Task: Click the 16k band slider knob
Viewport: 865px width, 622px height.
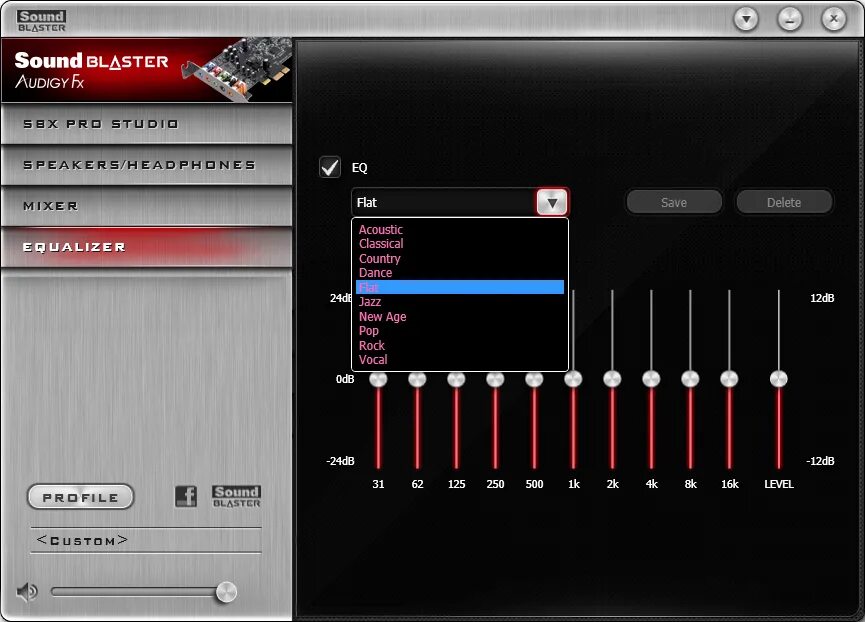Action: (729, 379)
